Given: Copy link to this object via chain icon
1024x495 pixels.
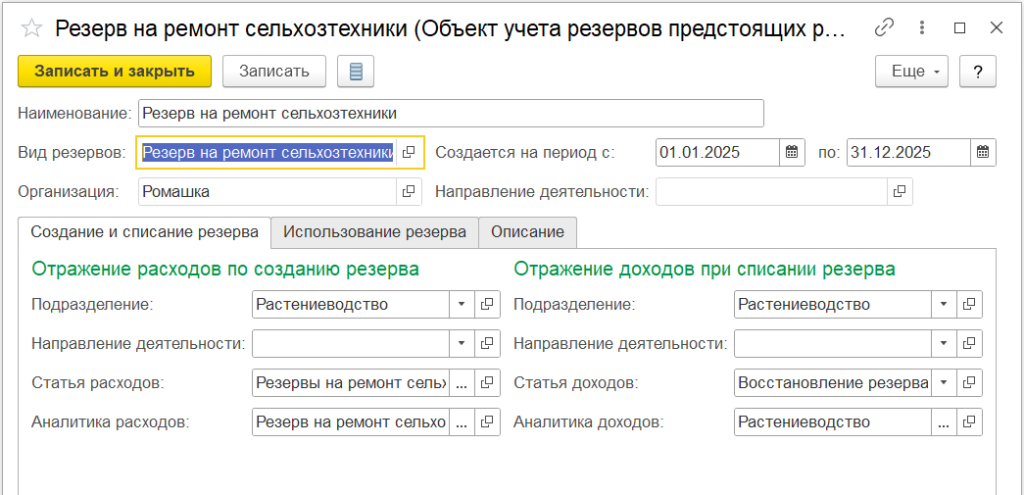Looking at the screenshot, I should [x=883, y=28].
